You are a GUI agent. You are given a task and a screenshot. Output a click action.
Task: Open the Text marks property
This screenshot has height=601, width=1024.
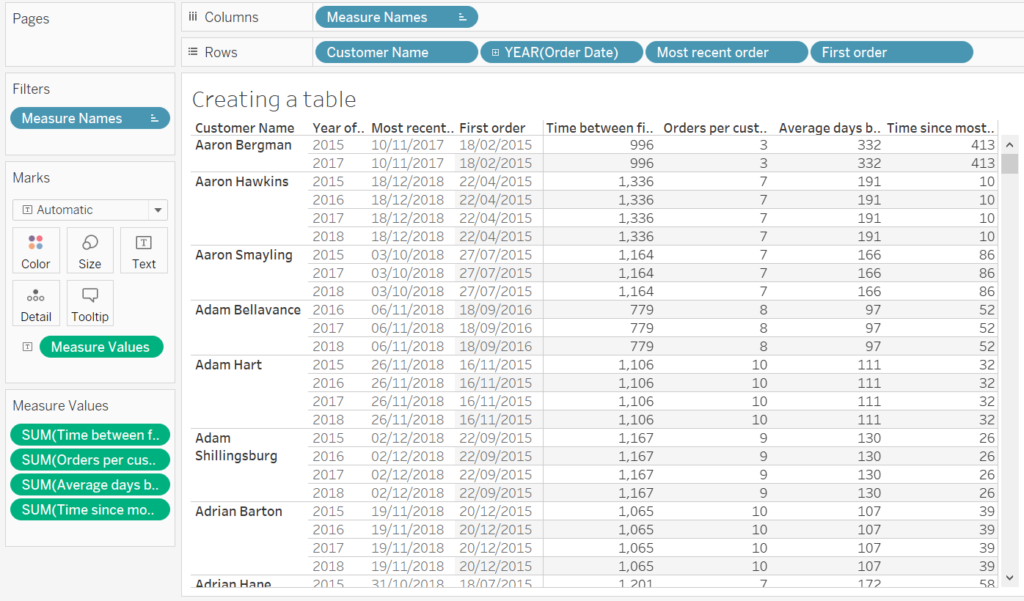point(143,250)
